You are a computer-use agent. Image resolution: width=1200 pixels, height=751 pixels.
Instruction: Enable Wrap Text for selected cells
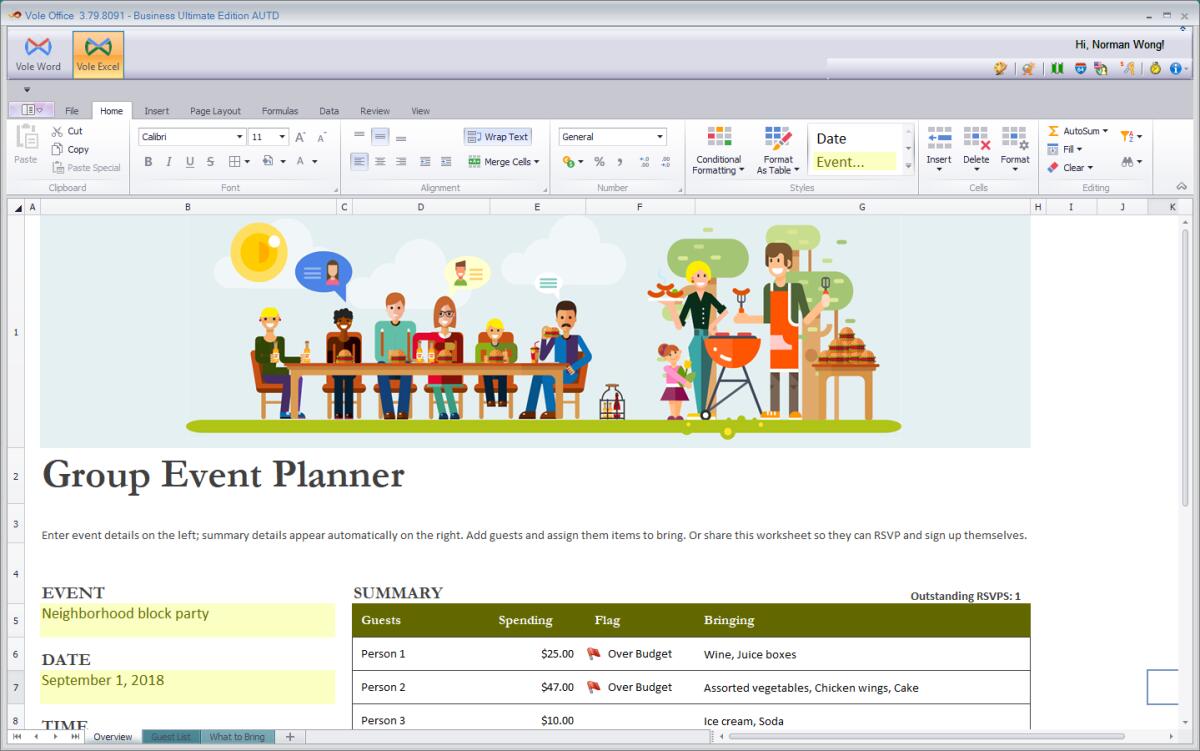tap(497, 136)
